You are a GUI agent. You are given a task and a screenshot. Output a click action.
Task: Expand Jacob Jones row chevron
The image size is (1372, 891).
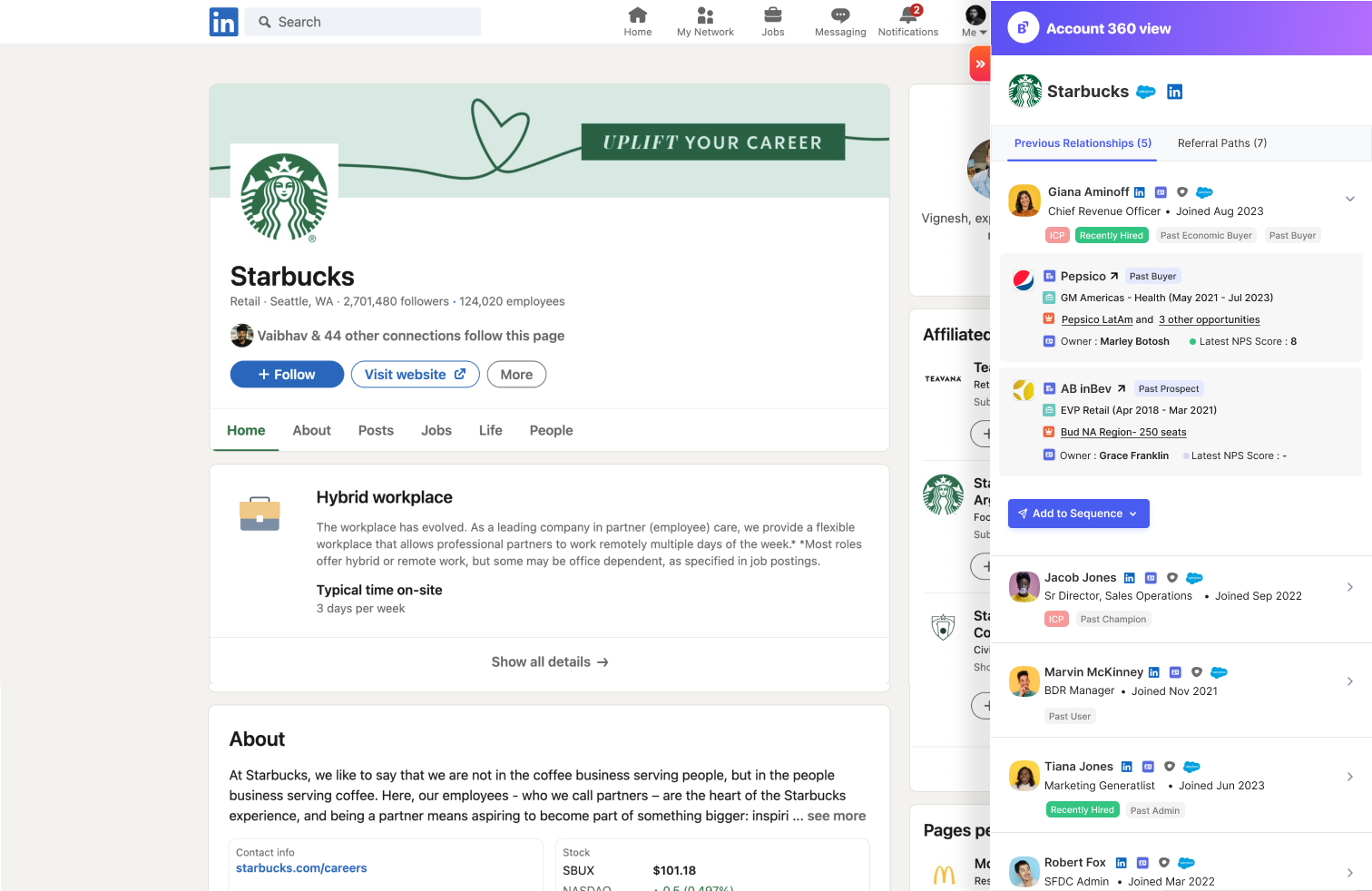[1350, 587]
